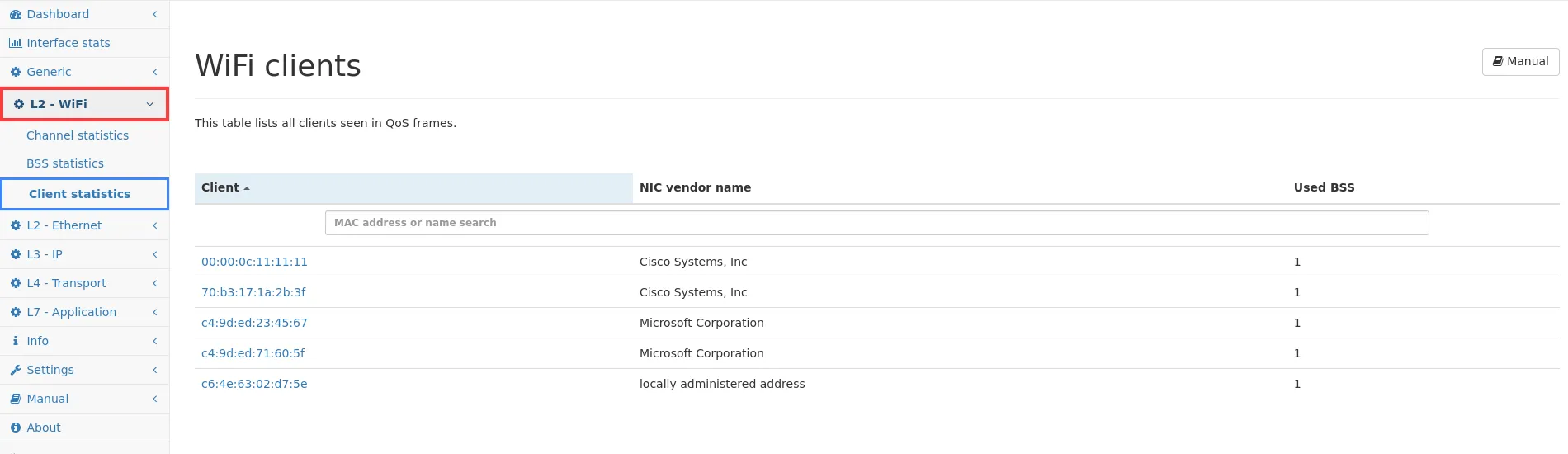Click the gear icon beside Generic
1568x454 pixels.
15,72
